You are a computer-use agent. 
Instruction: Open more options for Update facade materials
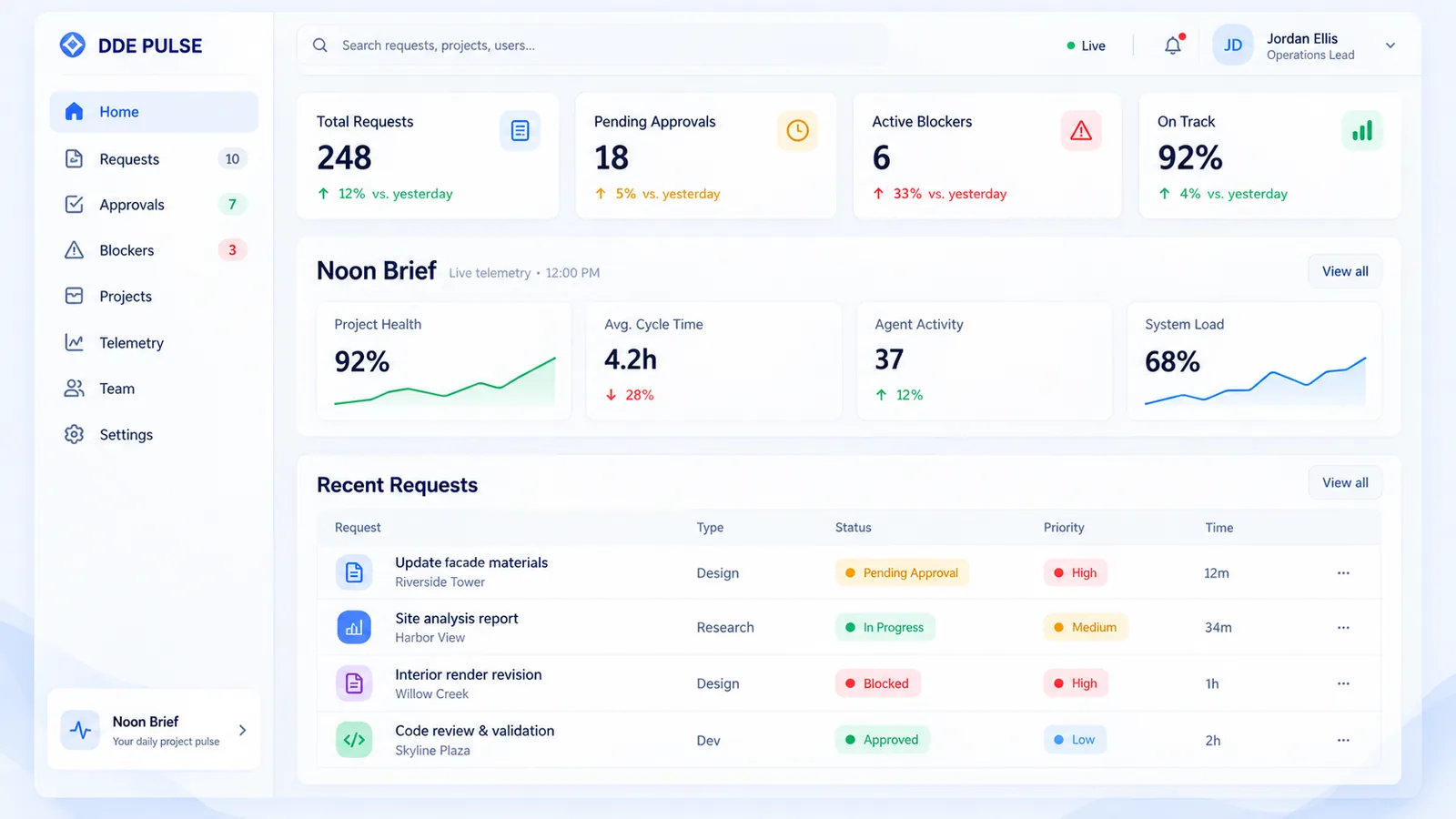(1343, 572)
